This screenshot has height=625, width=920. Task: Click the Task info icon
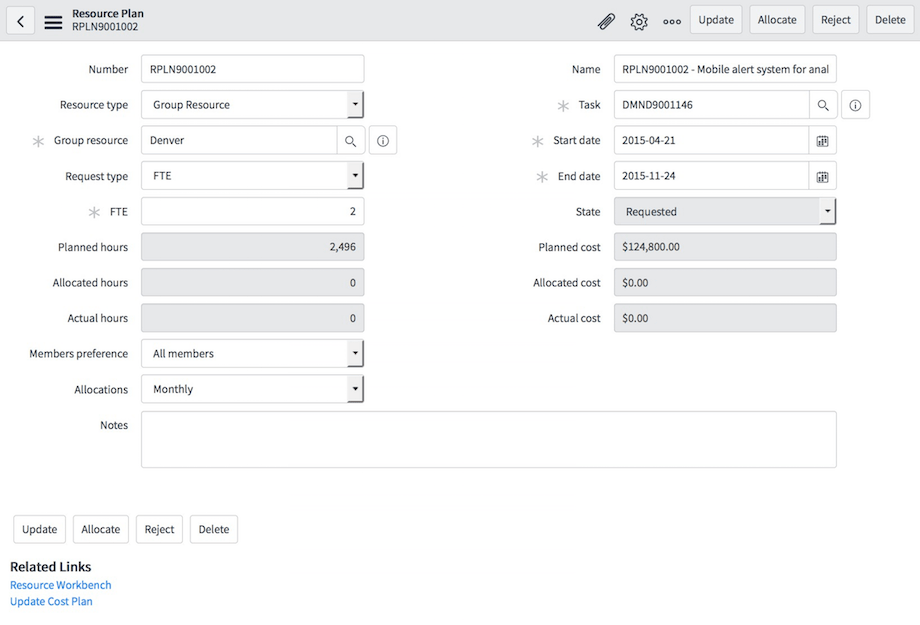tap(855, 104)
